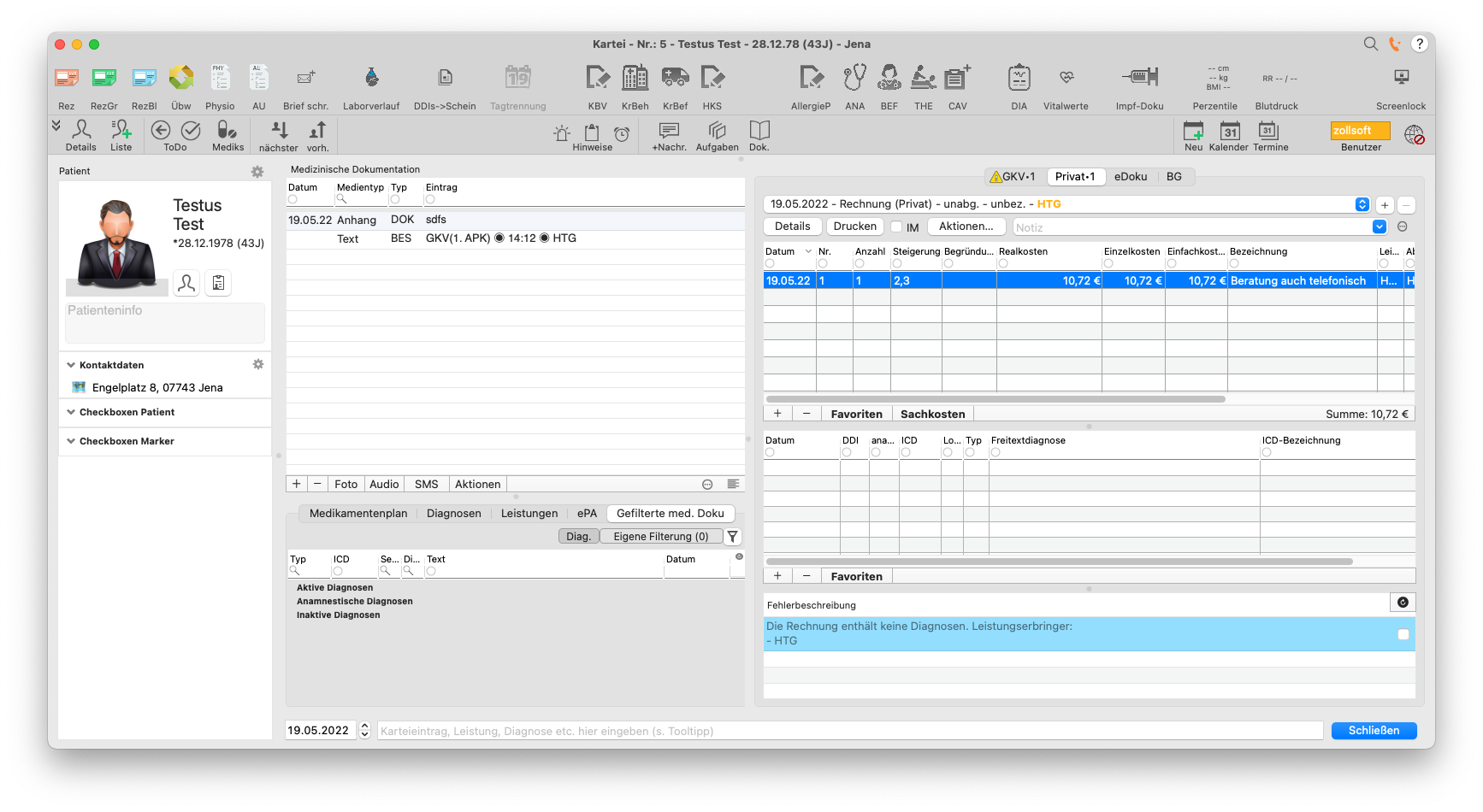Open the KrBef ambulance icon

[676, 77]
